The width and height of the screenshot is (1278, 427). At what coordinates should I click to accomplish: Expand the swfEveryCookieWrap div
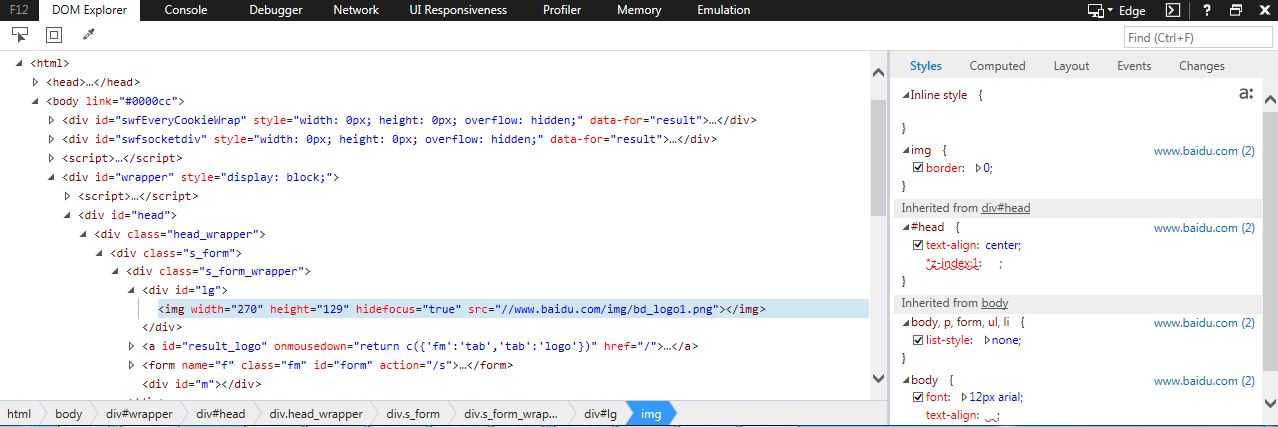(52, 120)
